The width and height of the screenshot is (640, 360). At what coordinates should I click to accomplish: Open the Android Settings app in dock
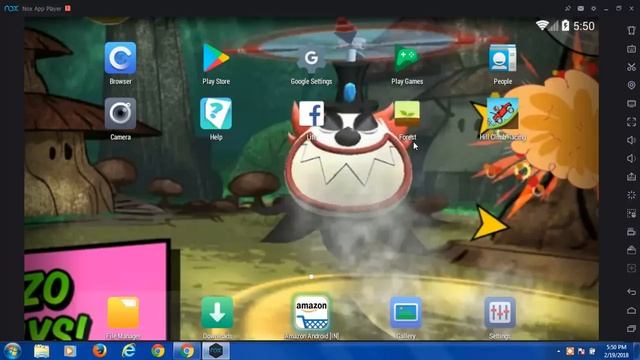(500, 313)
